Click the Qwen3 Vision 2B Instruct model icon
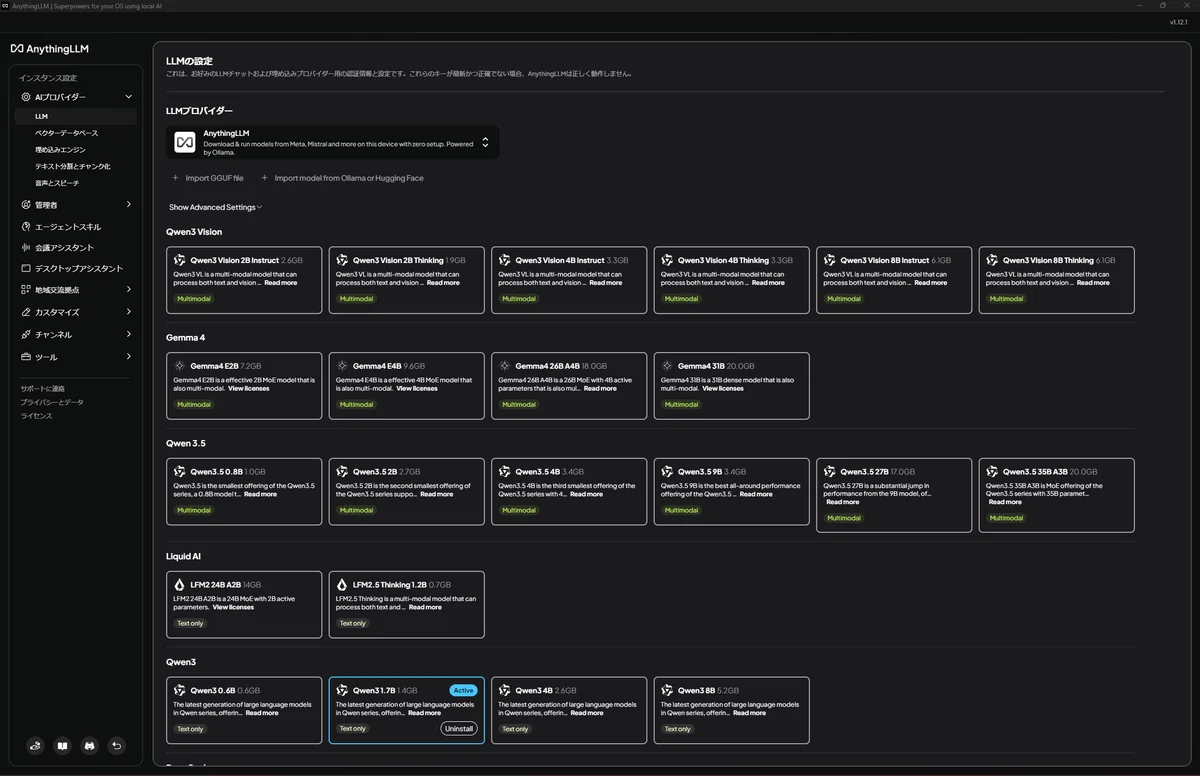Viewport: 1200px width, 776px height. [180, 260]
